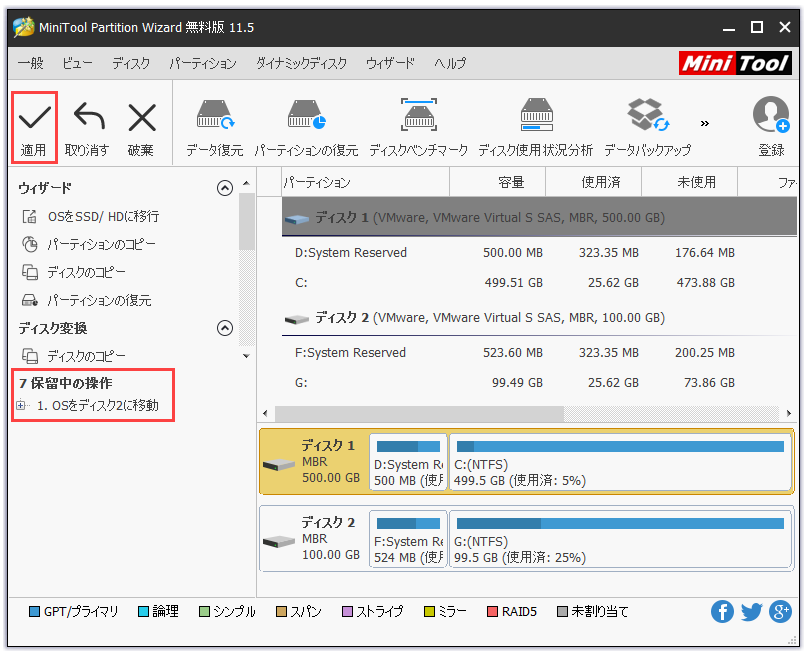Select ディスク 1 row in partition list
Image resolution: width=808 pixels, height=655 pixels.
539,217
